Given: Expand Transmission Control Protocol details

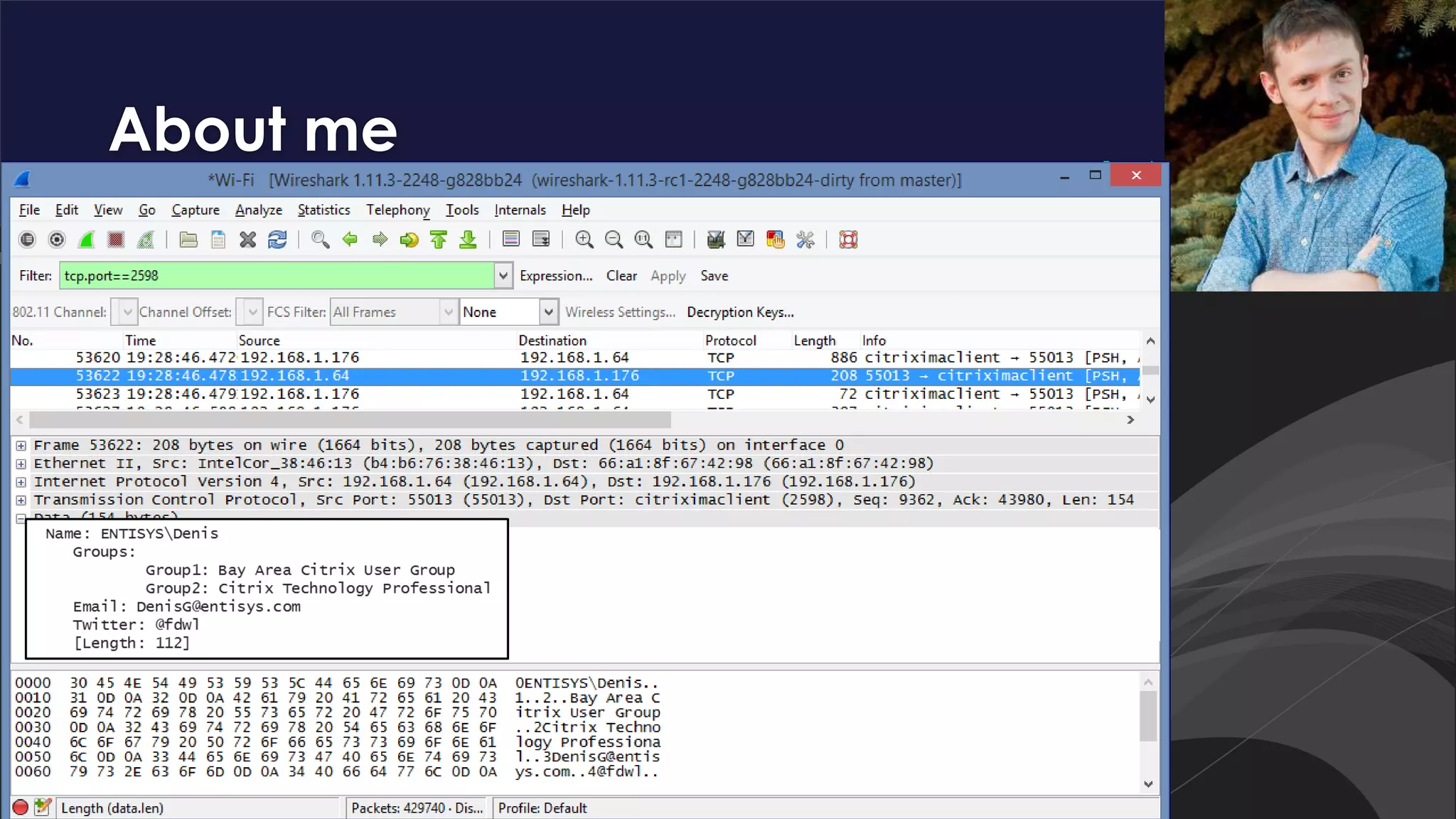Looking at the screenshot, I should 21,500.
